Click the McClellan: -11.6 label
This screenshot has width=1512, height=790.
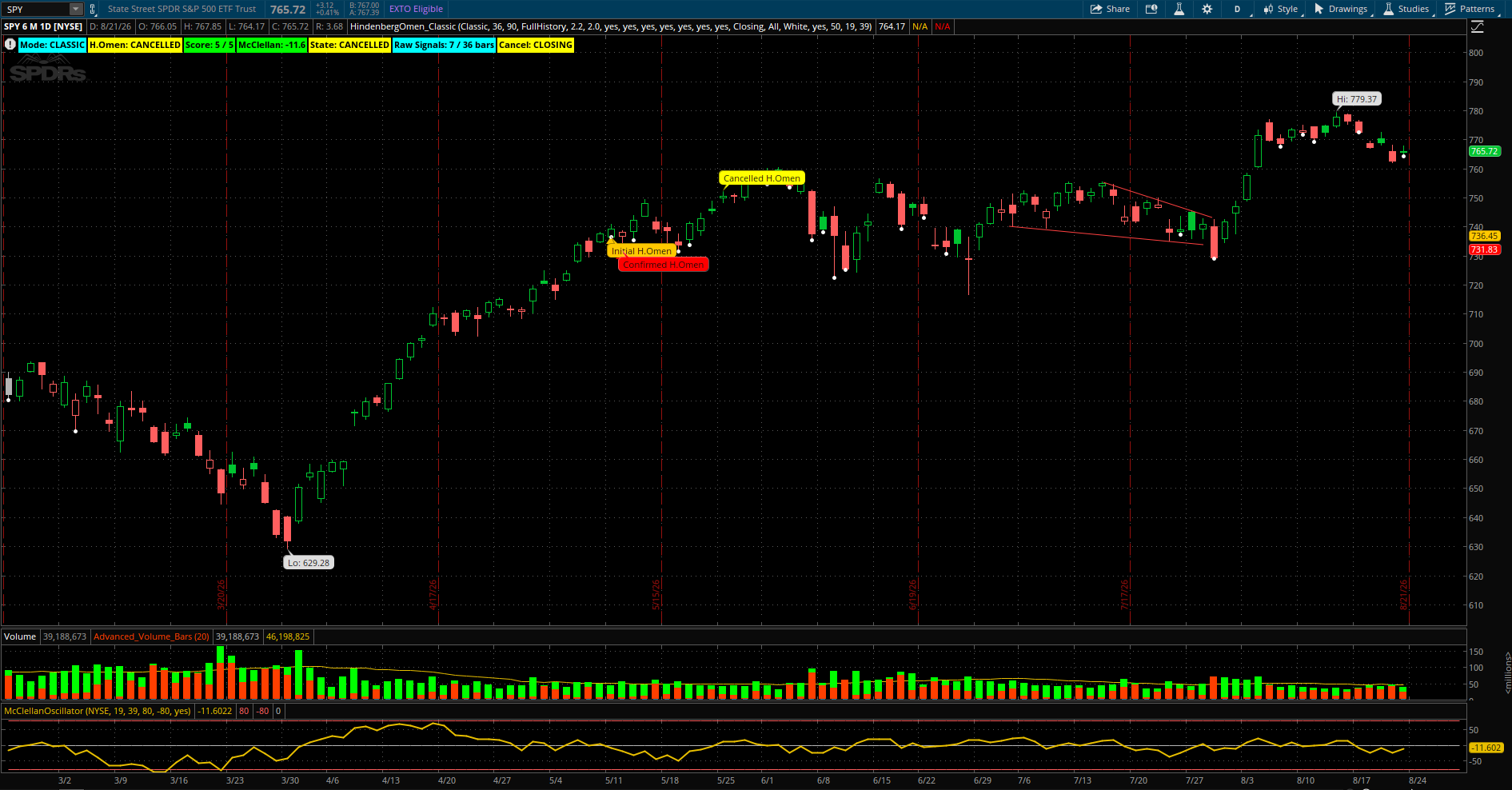272,45
